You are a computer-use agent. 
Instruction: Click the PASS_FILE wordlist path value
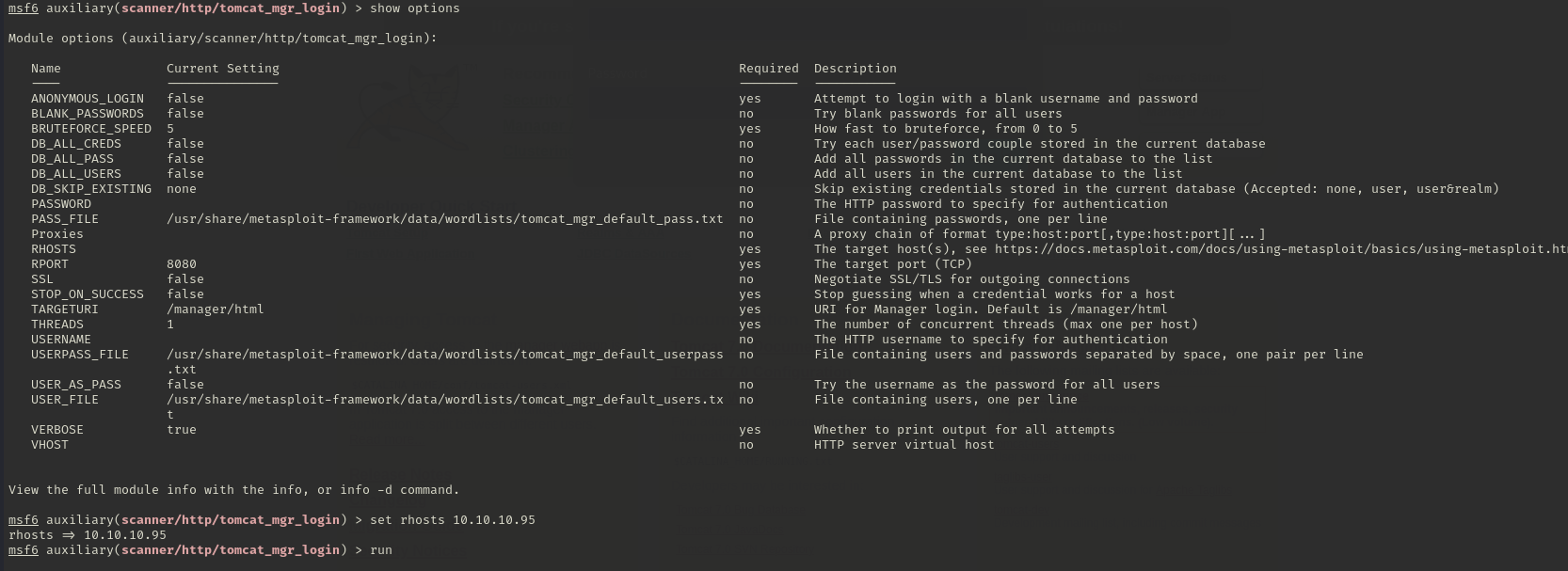pos(445,219)
